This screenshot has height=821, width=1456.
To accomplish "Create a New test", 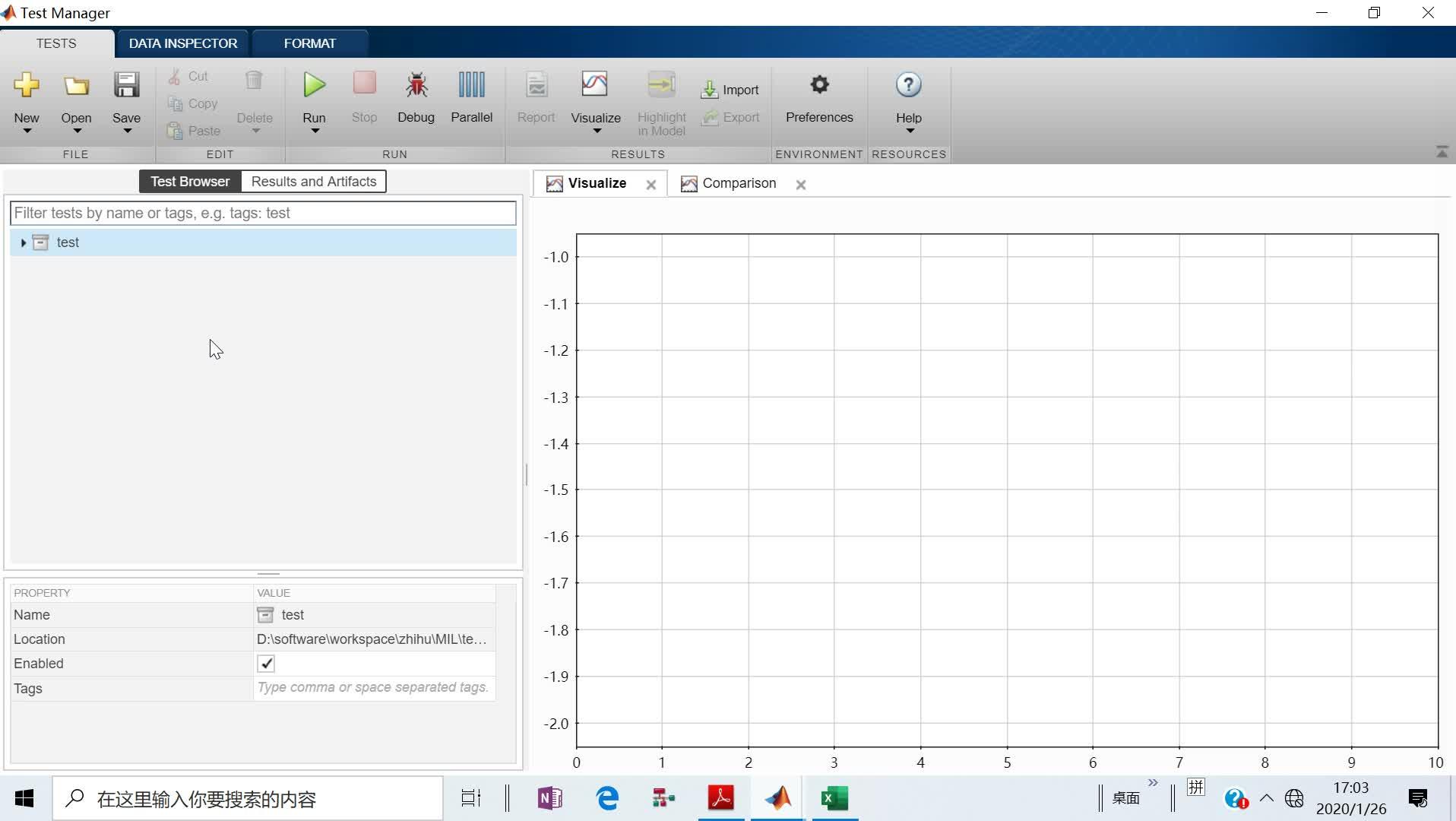I will pos(27,97).
